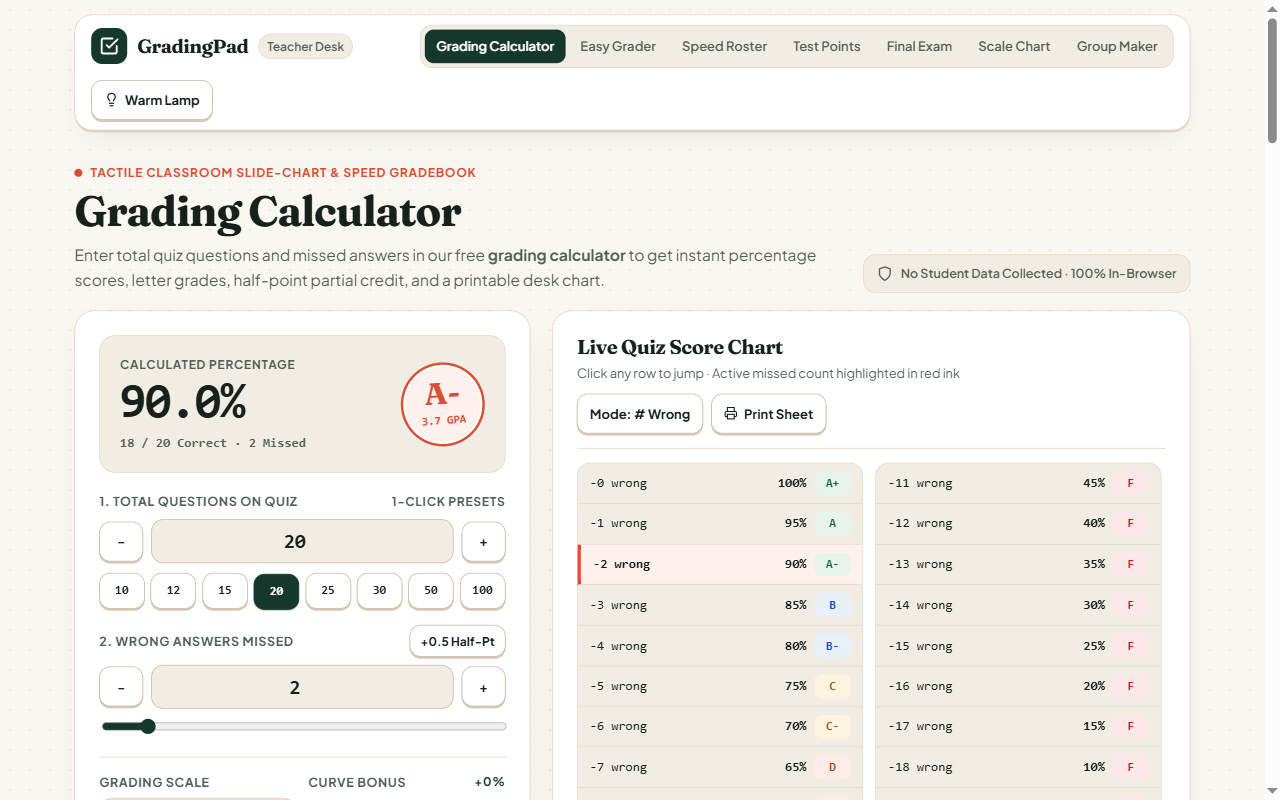Click the shield icon in privacy badge

pos(884,273)
